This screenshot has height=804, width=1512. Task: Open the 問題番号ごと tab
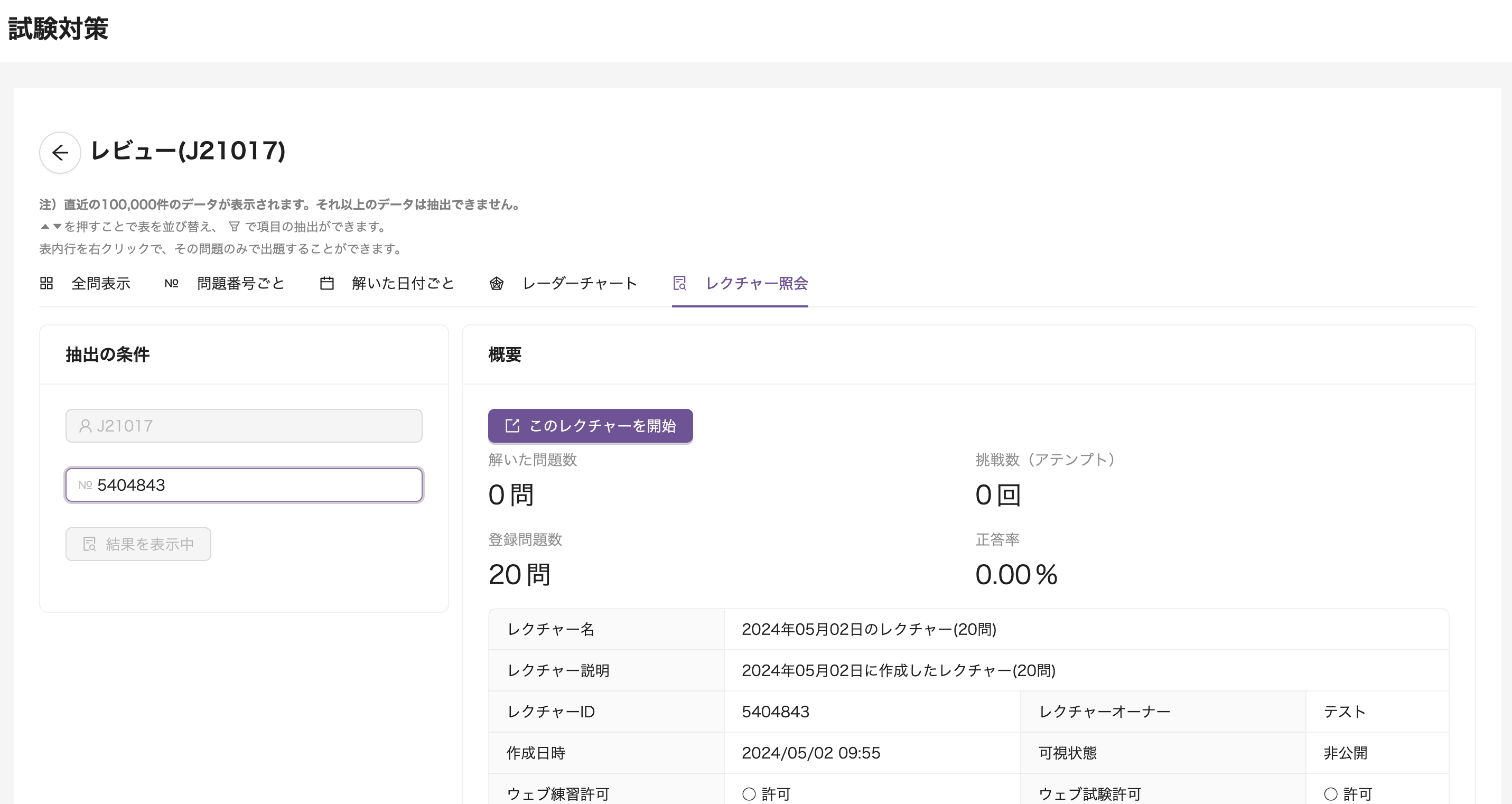241,284
